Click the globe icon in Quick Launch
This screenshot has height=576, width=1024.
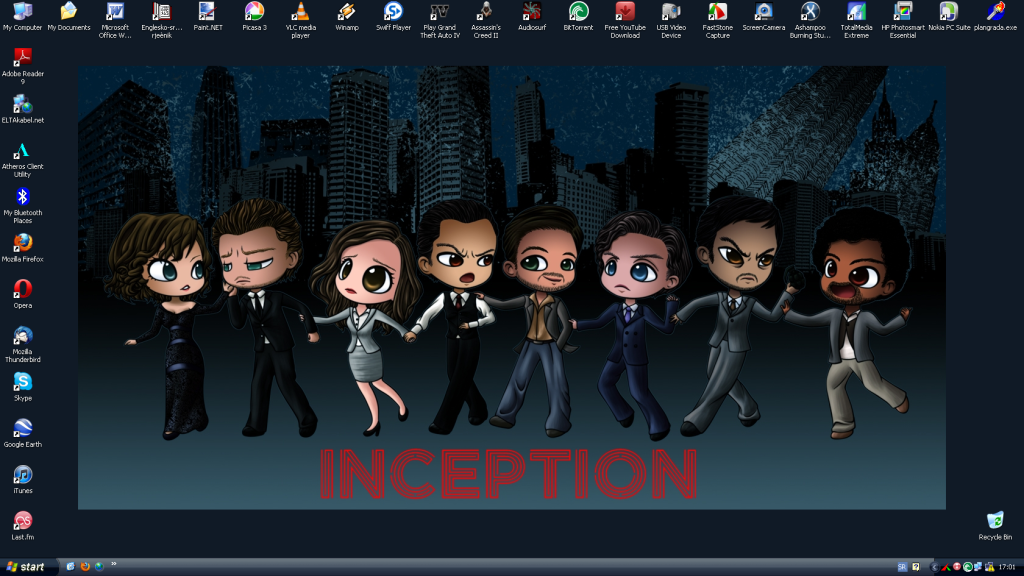click(x=99, y=567)
